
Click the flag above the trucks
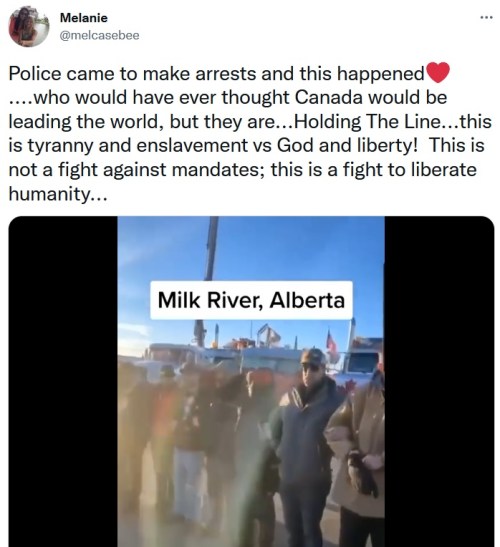pyautogui.click(x=331, y=343)
